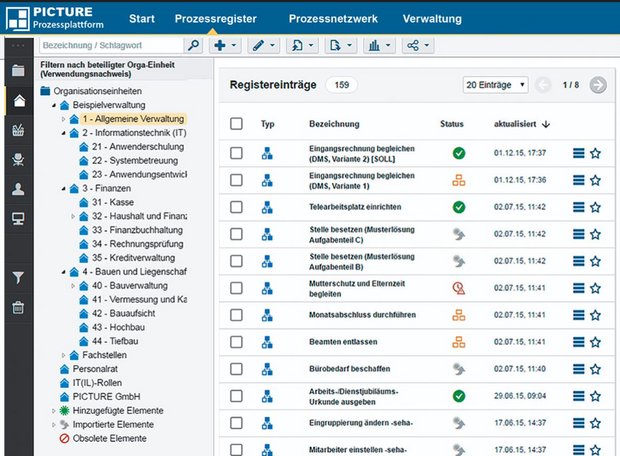Sort by the aktualisiert column header
Screen dimensions: 620x456
click(522, 124)
